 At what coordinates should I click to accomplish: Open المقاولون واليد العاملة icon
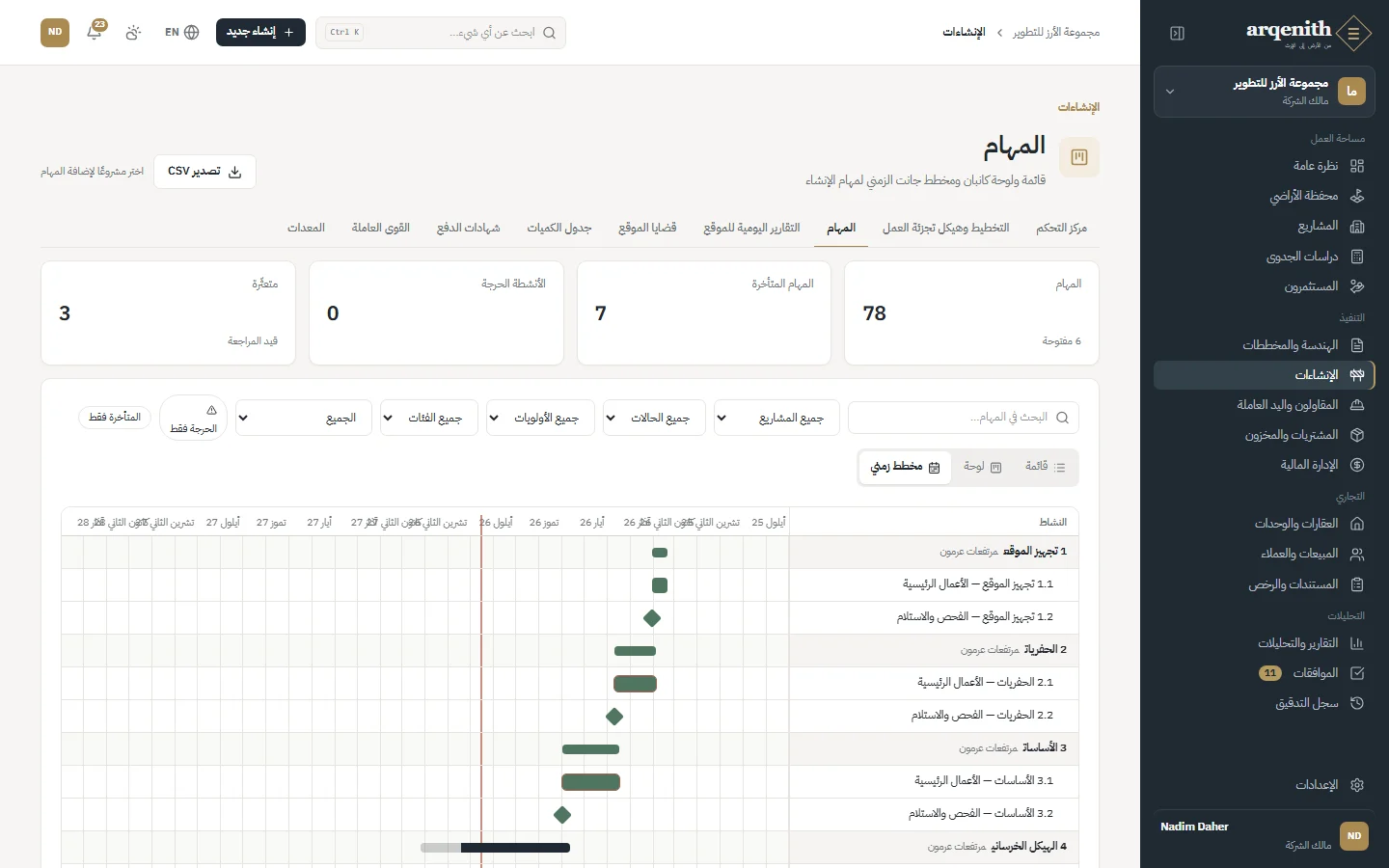[x=1357, y=405]
